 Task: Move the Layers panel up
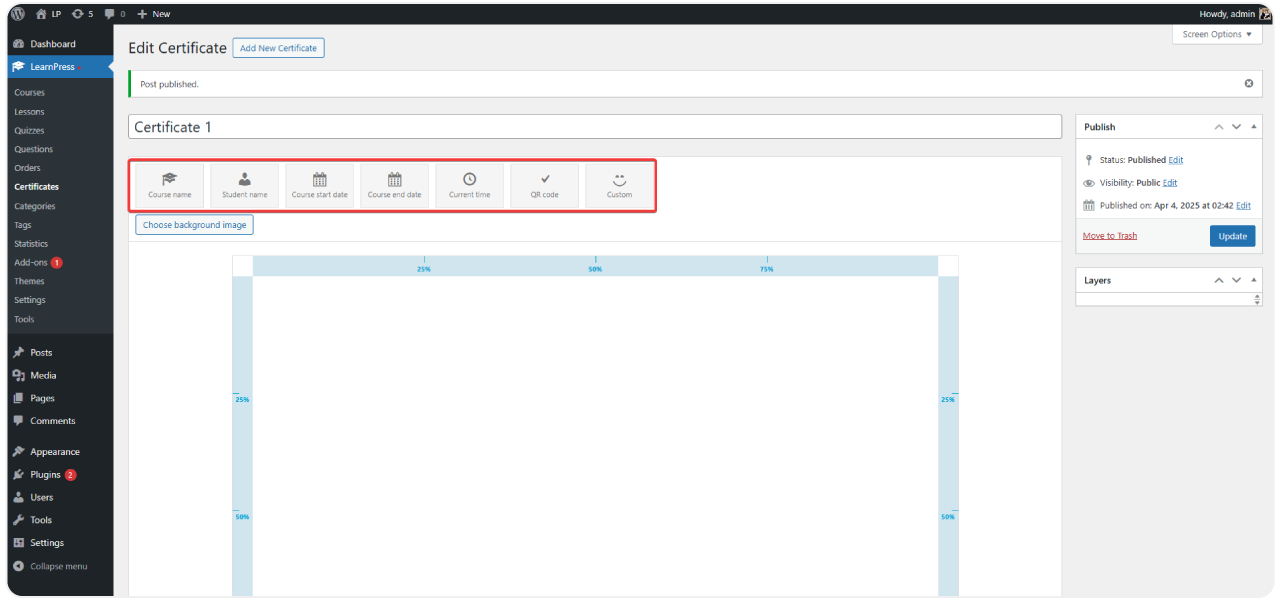coord(1218,281)
